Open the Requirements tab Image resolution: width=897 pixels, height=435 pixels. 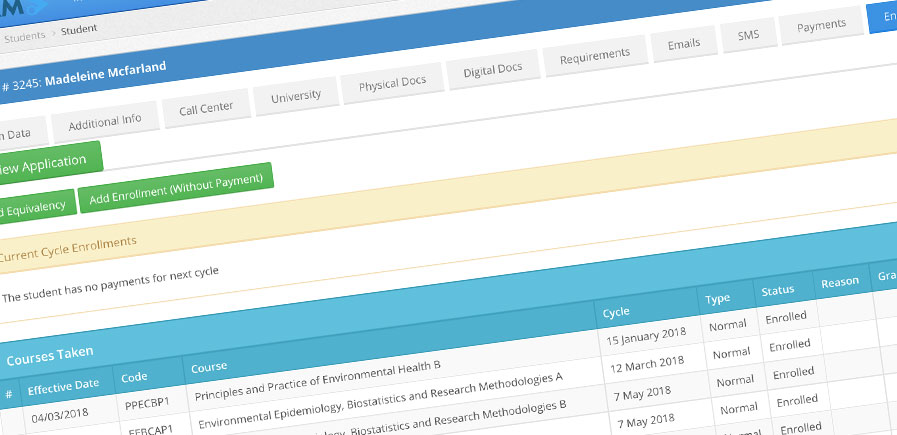[595, 56]
